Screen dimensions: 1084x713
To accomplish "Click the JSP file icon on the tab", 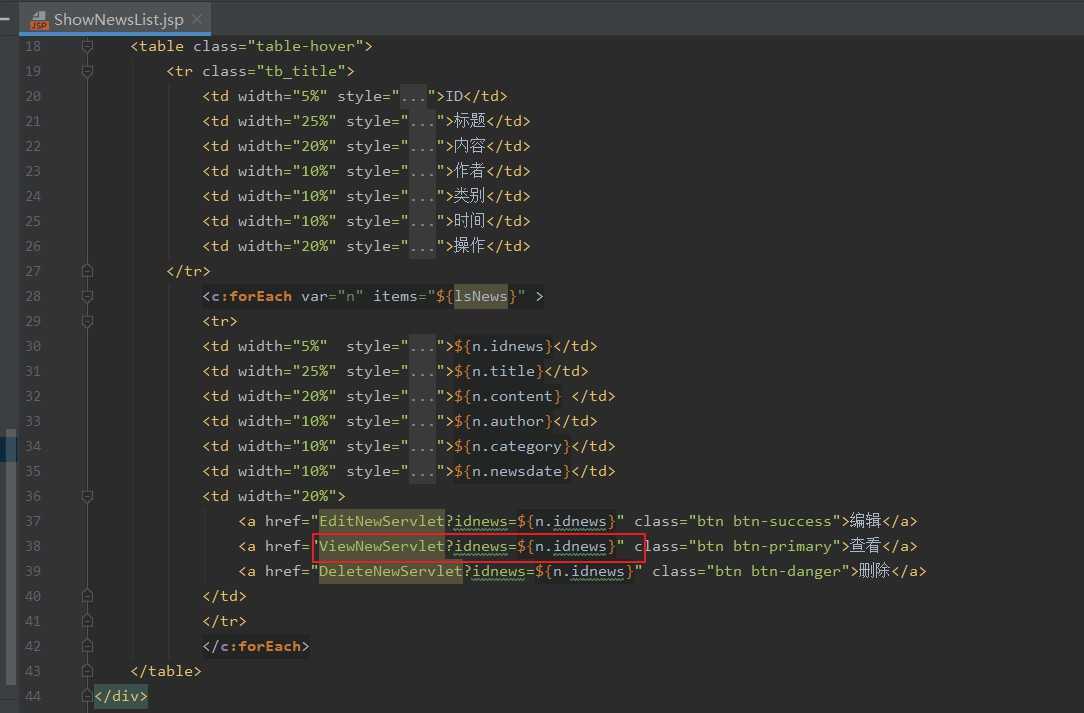I will point(39,20).
